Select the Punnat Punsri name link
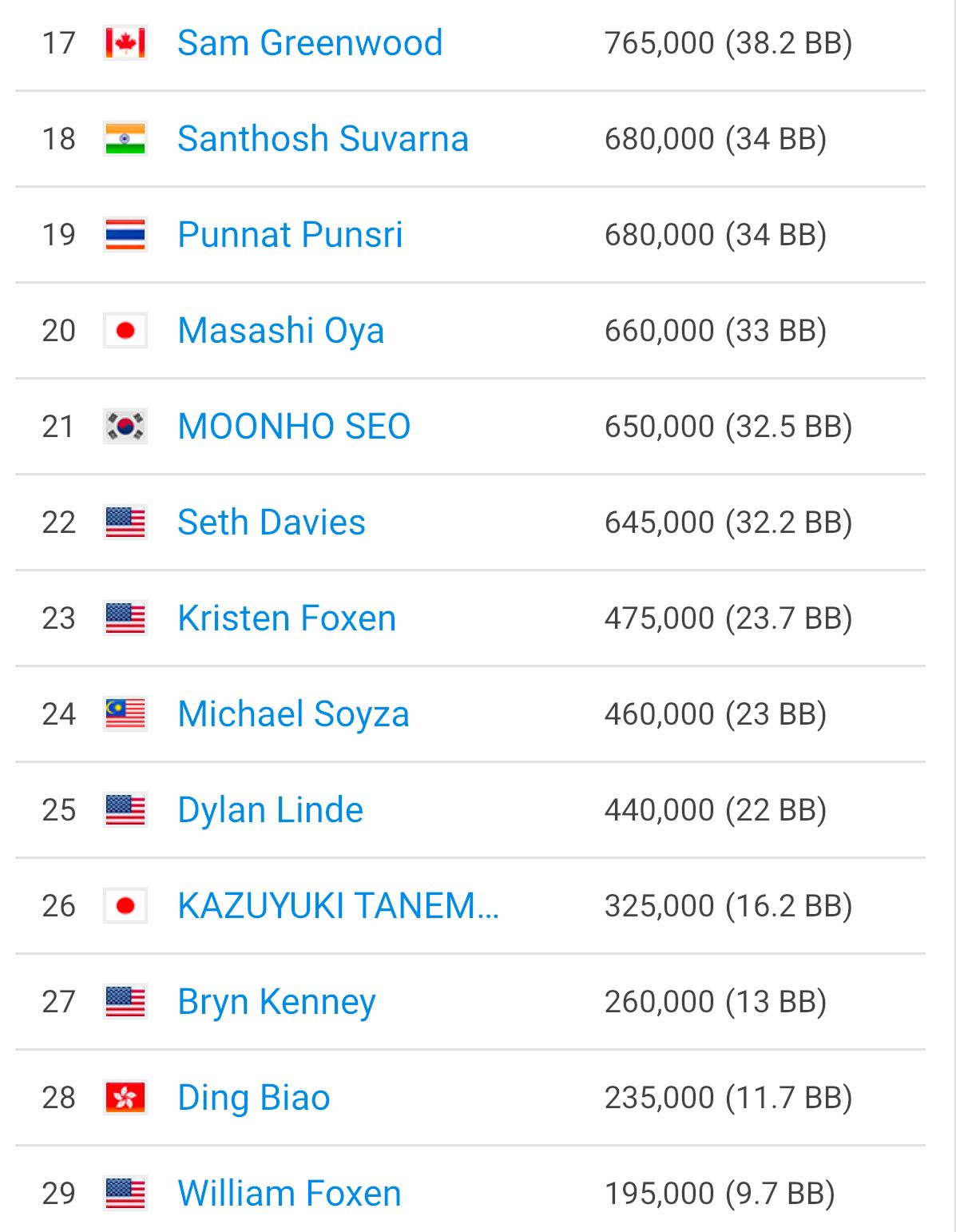 point(290,235)
